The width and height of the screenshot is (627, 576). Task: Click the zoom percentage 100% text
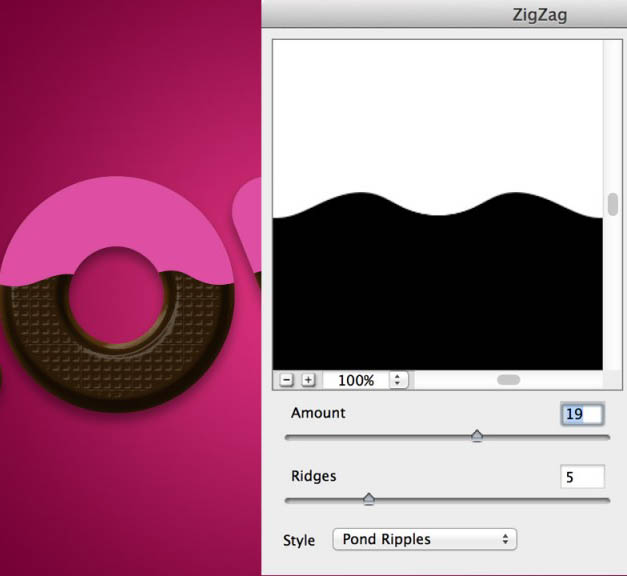(356, 380)
